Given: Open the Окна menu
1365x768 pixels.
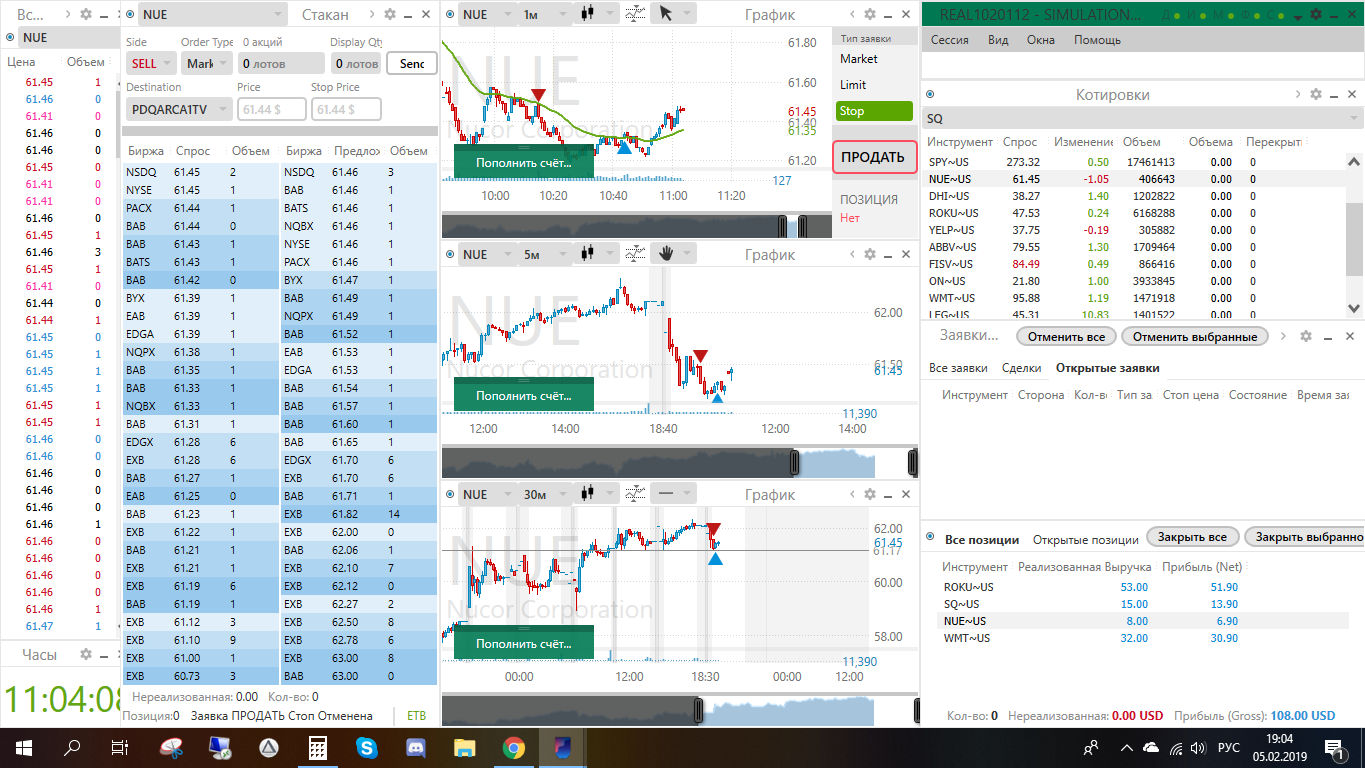Looking at the screenshot, I should point(1041,40).
